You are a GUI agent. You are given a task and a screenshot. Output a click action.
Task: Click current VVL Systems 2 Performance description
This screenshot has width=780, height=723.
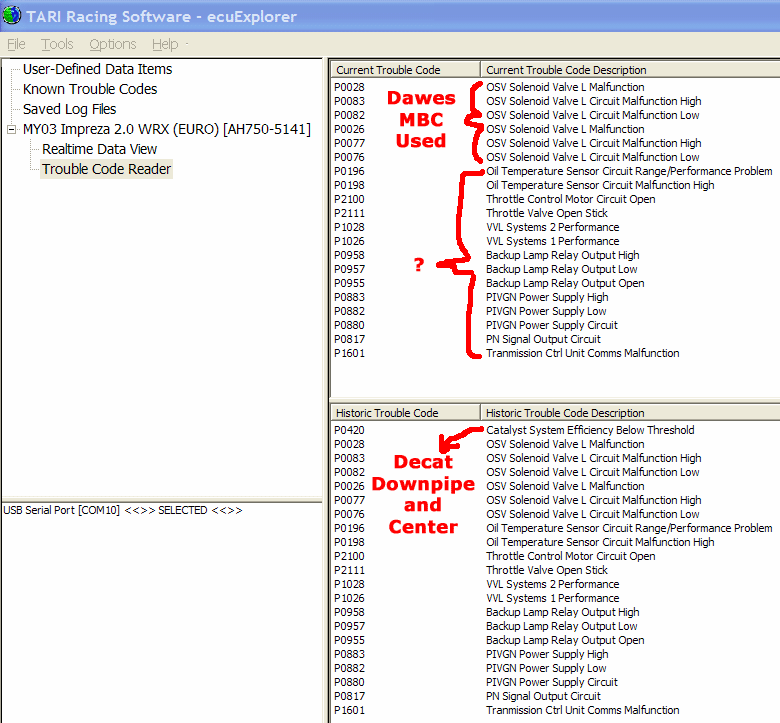click(x=553, y=227)
